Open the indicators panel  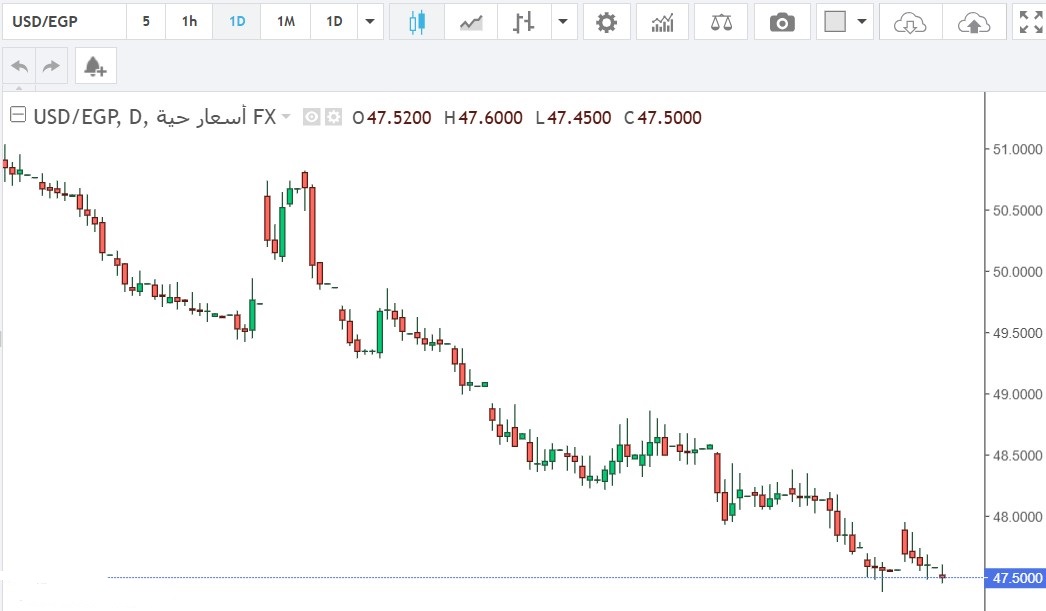click(x=662, y=21)
